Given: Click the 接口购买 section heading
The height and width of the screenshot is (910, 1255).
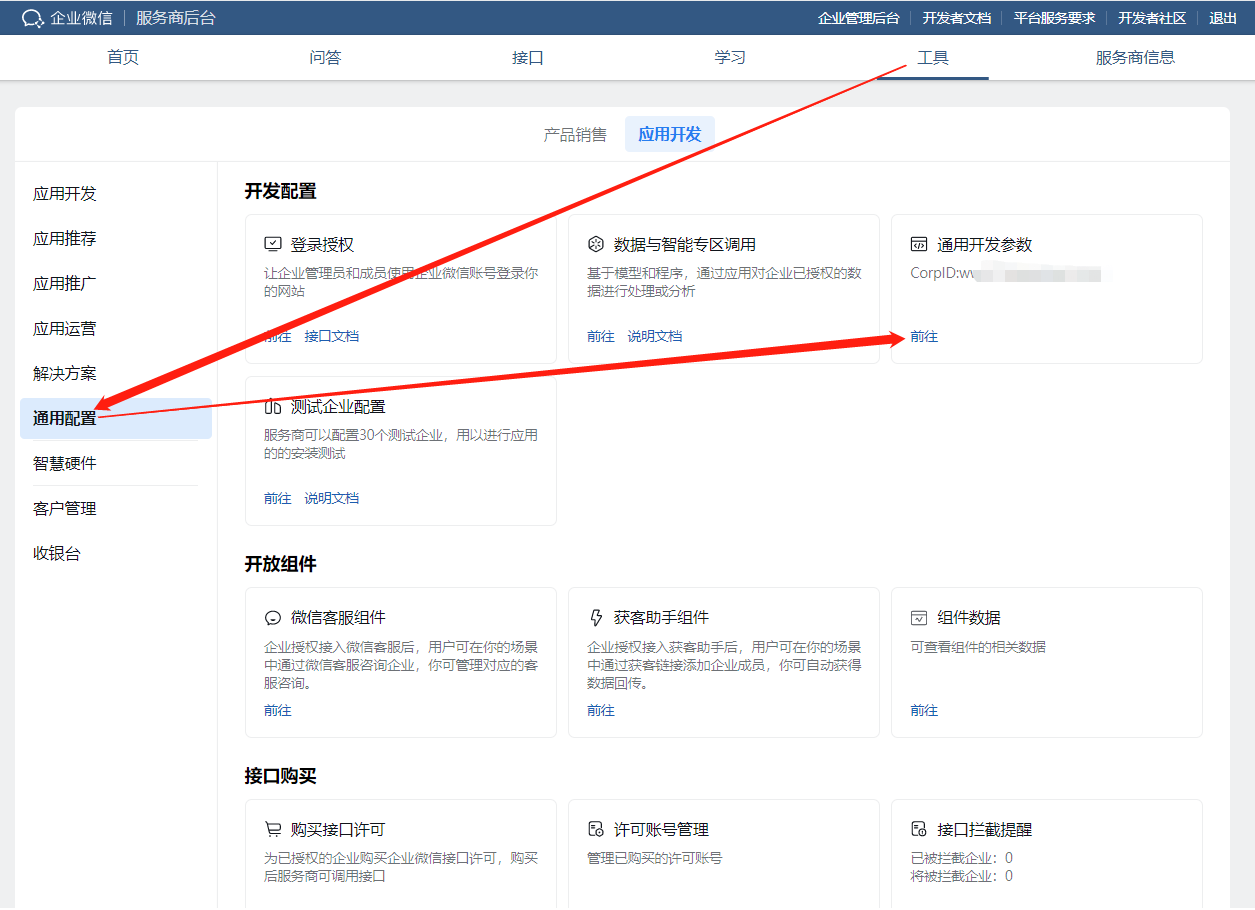Looking at the screenshot, I should [x=281, y=777].
